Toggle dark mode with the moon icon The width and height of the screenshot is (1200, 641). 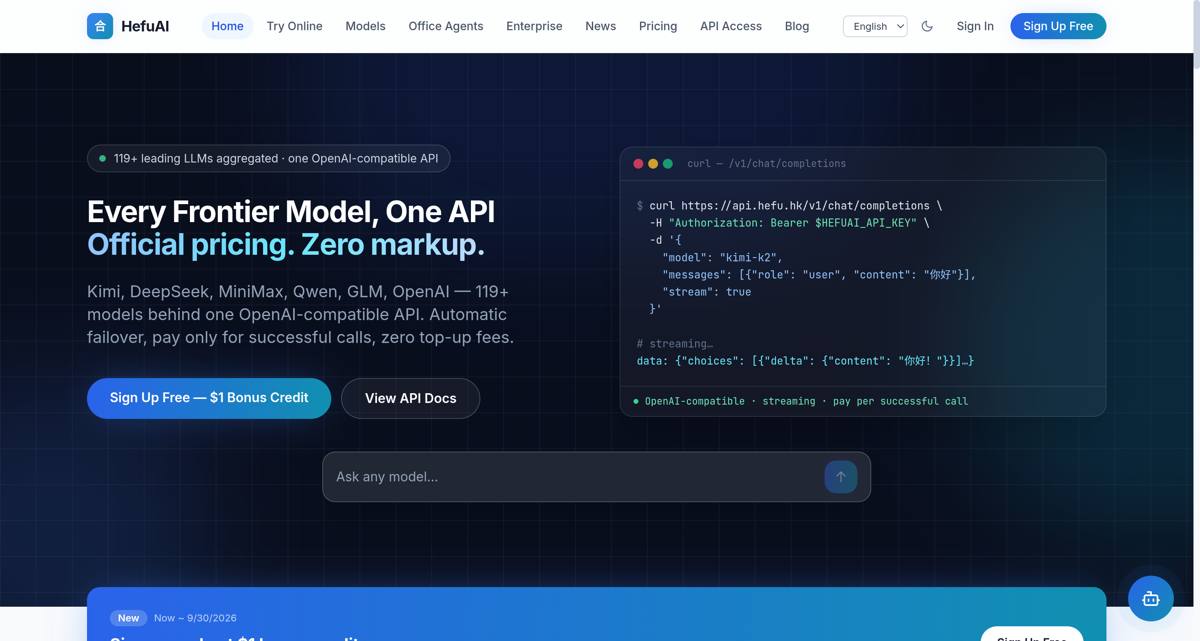pyautogui.click(x=927, y=26)
